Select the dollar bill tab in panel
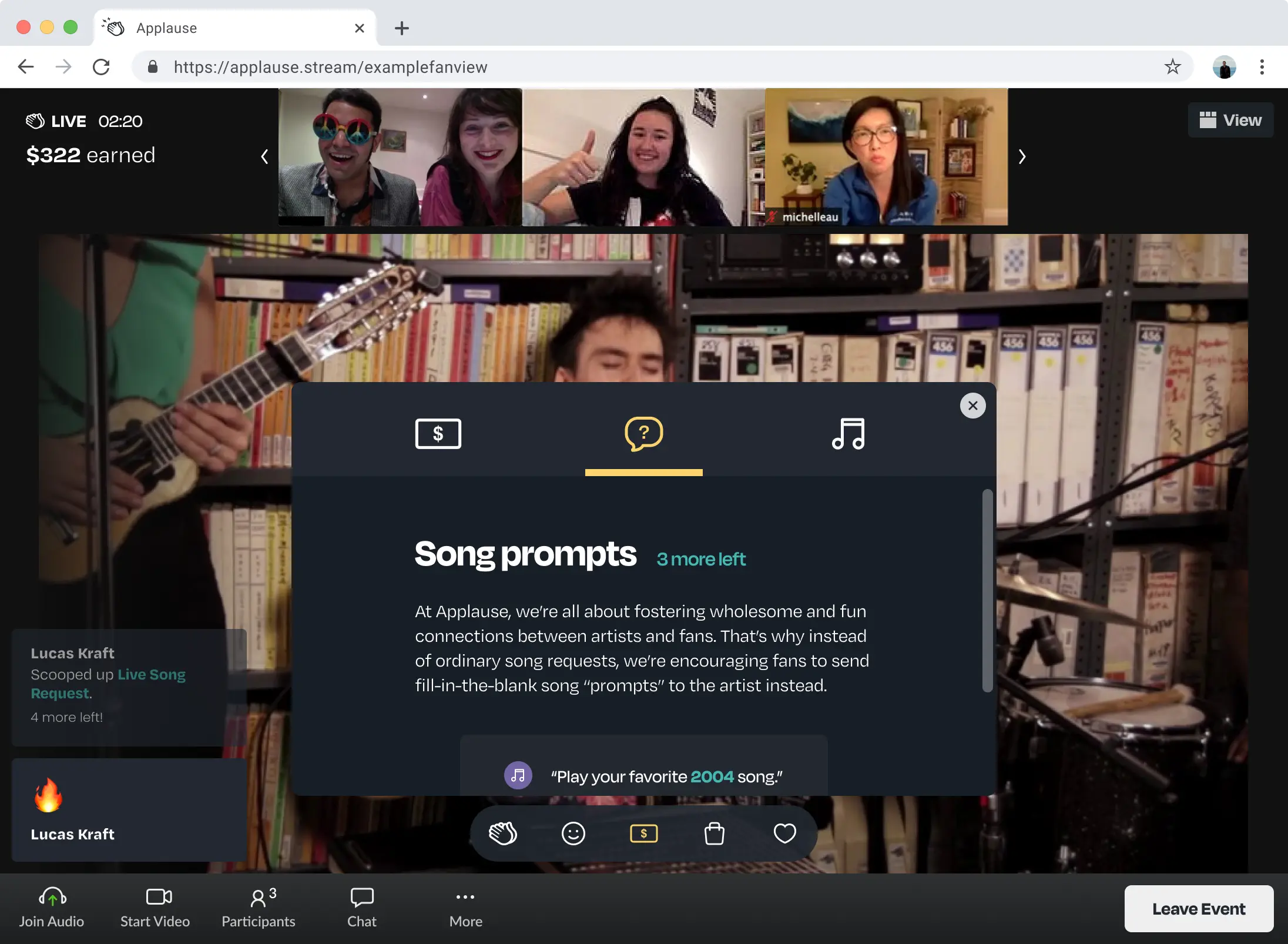This screenshot has height=944, width=1288. tap(438, 434)
